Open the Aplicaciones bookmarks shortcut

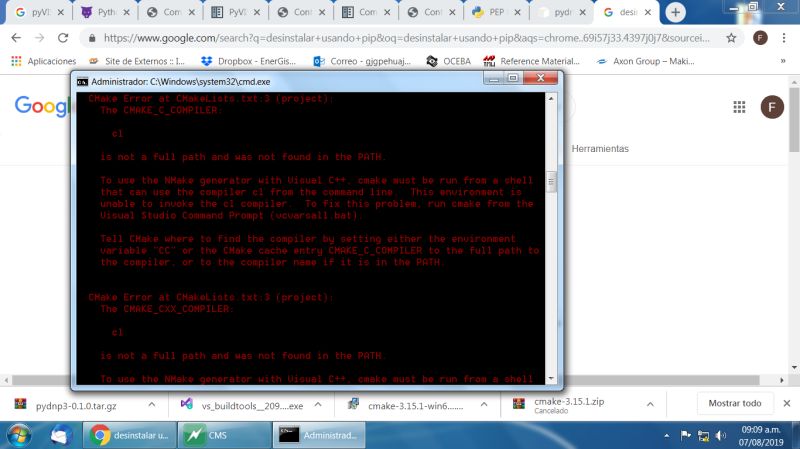(x=44, y=61)
